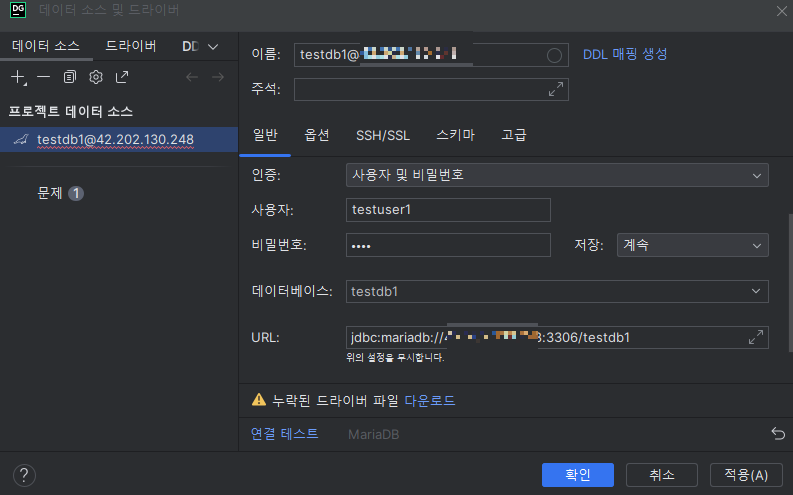Image resolution: width=793 pixels, height=495 pixels.
Task: Open the SSH/SSL tab
Action: 383,135
